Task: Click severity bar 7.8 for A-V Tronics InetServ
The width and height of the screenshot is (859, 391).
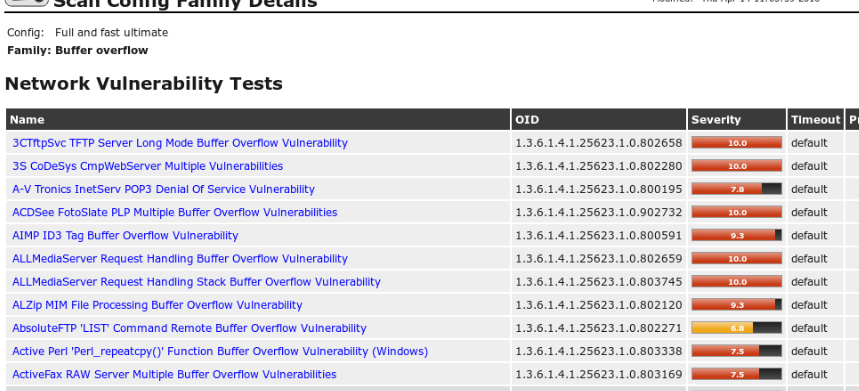Action: click(737, 189)
